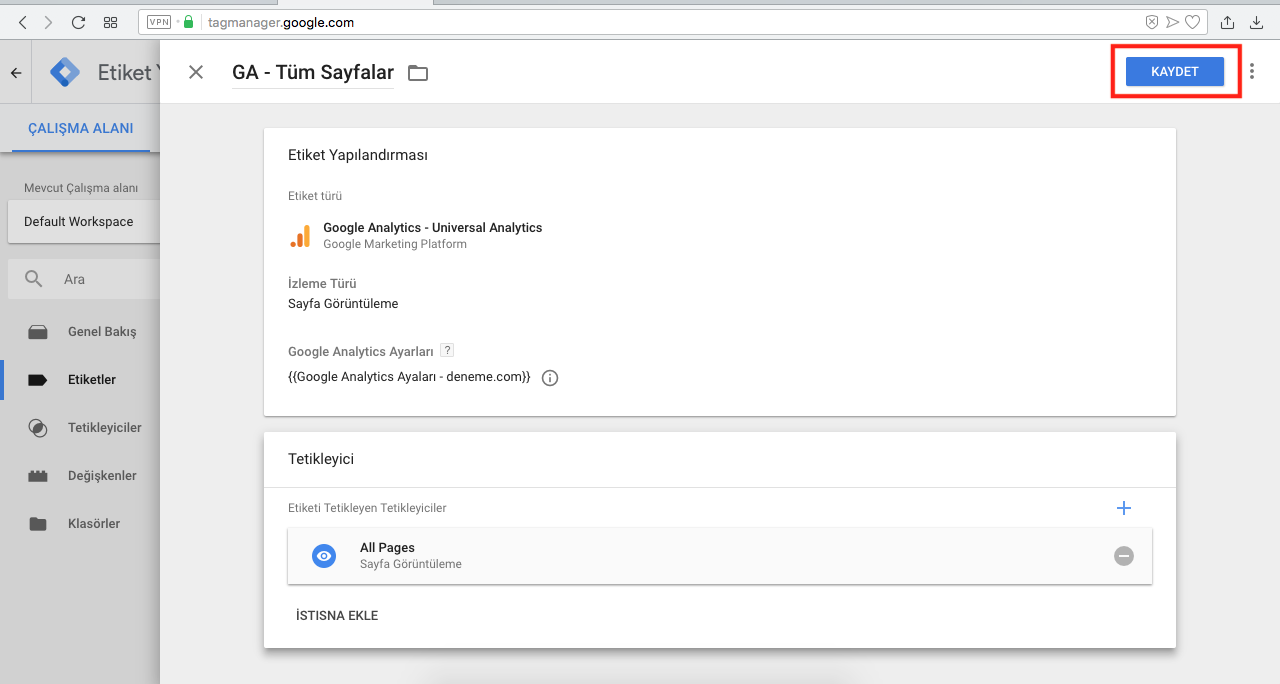Viewport: 1280px width, 684px height.
Task: Click the Klasörler folder icon
Action: click(38, 524)
